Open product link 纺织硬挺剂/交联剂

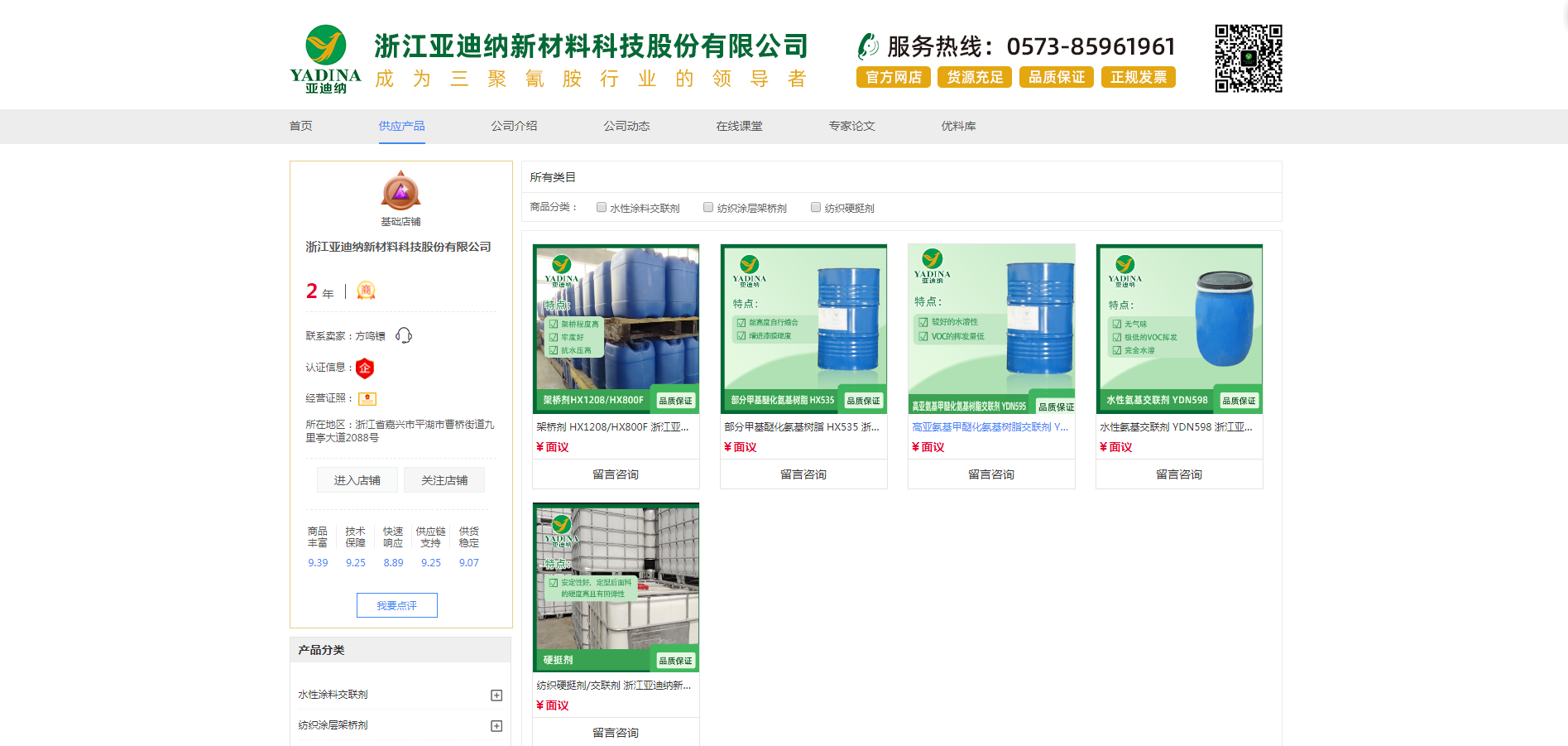point(614,686)
